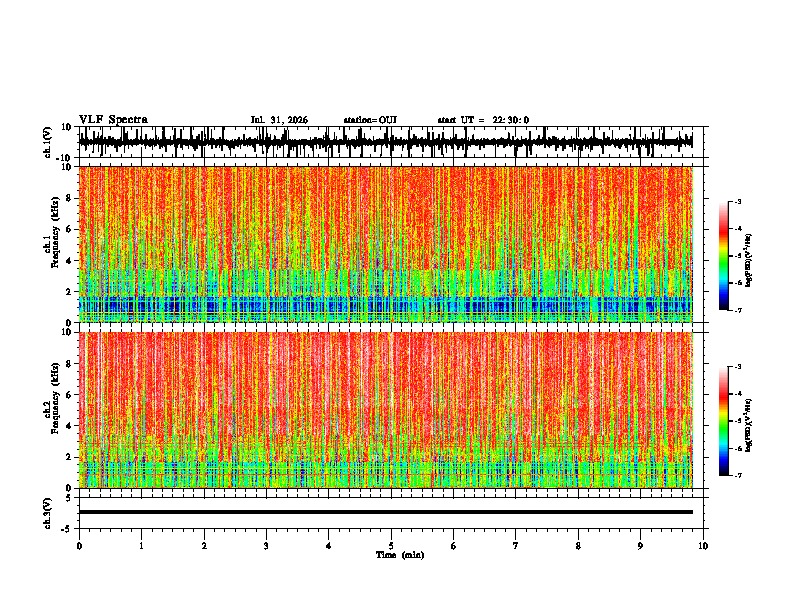Click the '1' tick on the time axis
Screen dimensions: 792x612
coord(141,546)
